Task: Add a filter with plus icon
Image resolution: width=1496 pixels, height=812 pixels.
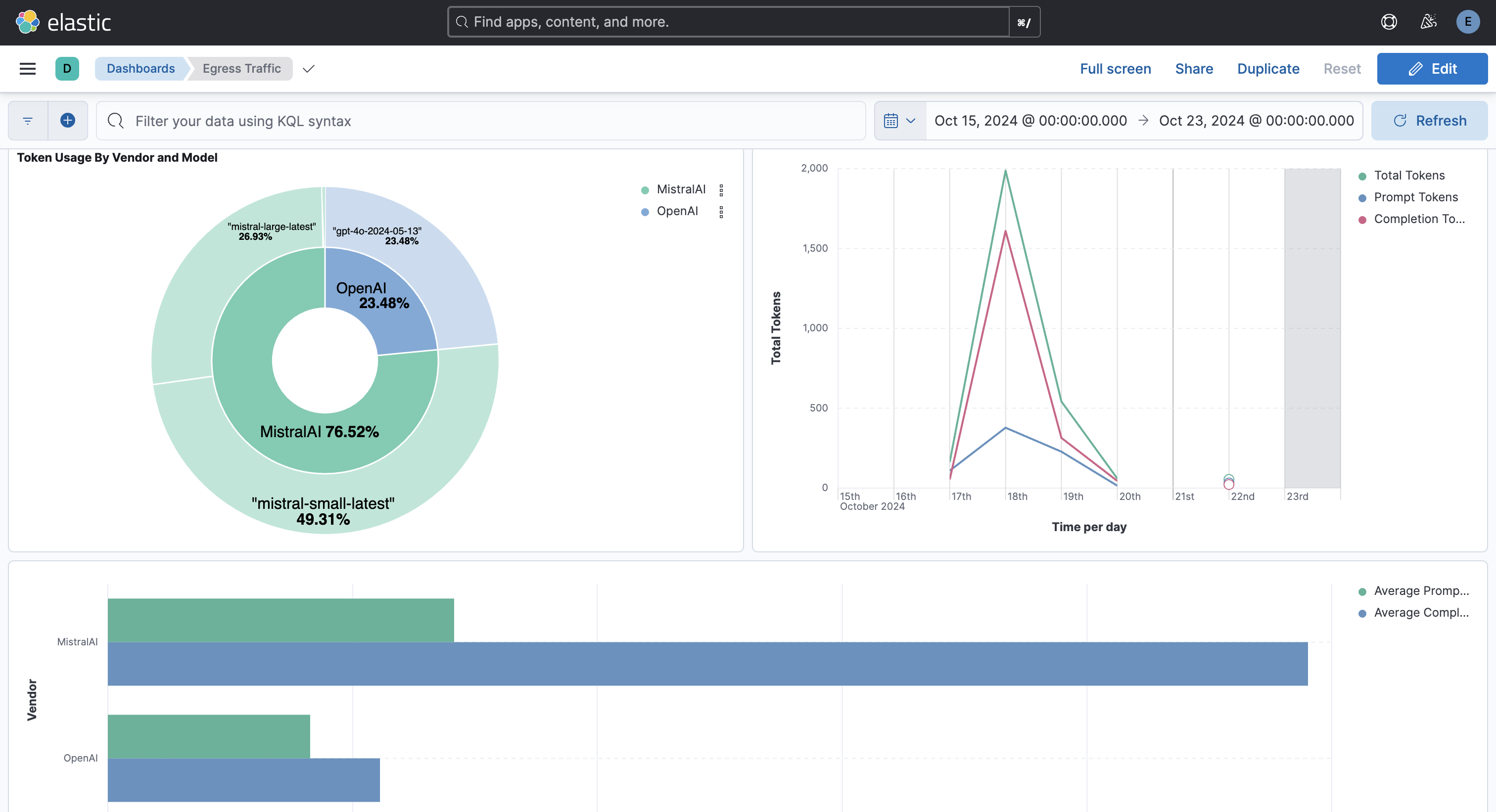Action: (x=68, y=121)
